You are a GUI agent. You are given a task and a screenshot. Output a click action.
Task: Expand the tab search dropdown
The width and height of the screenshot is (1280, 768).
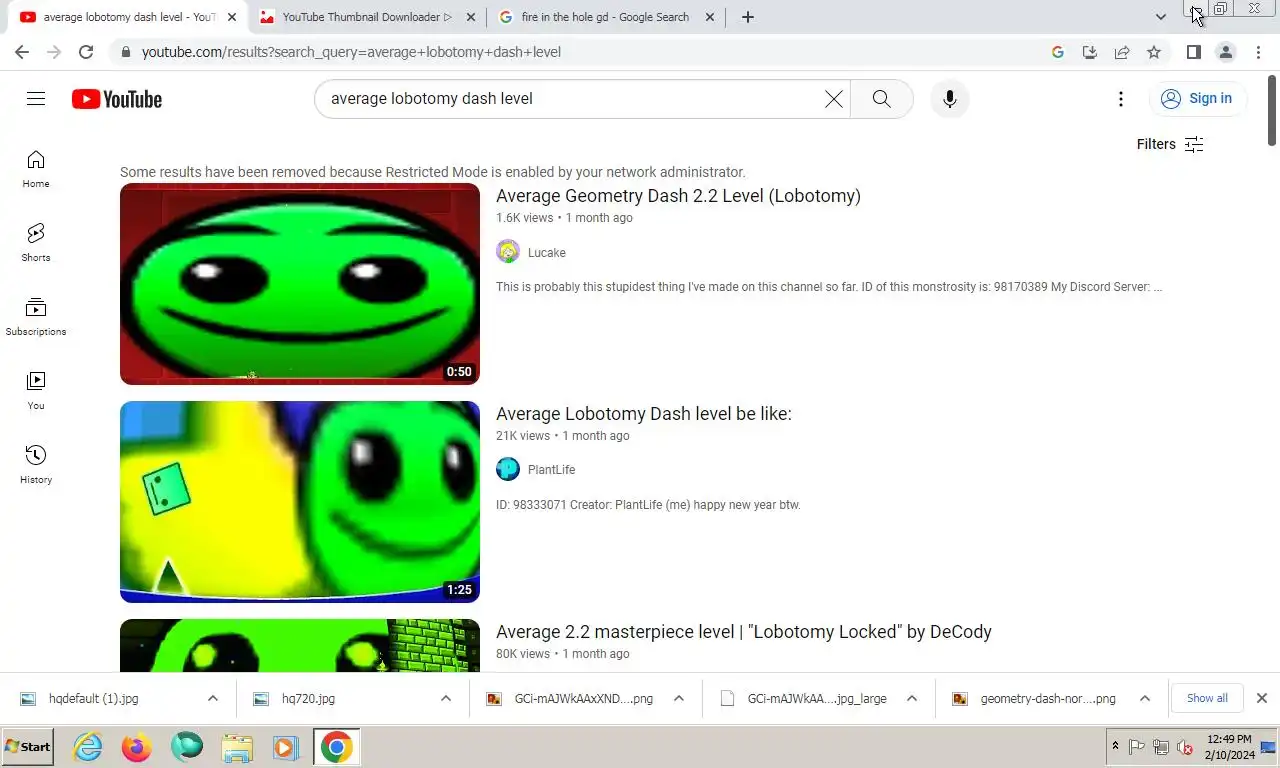(x=1160, y=17)
